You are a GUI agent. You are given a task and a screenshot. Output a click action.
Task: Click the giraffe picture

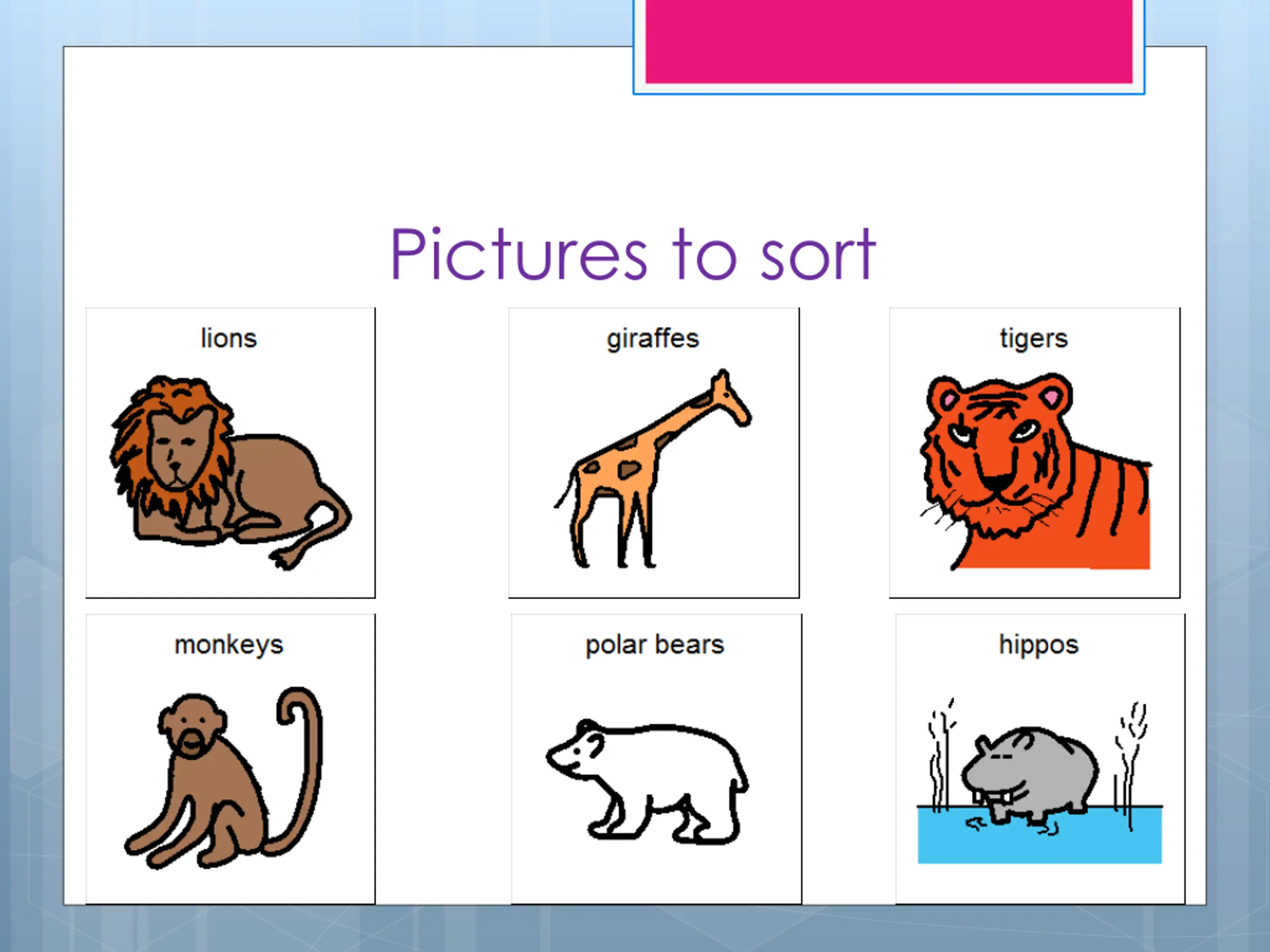coord(653,468)
